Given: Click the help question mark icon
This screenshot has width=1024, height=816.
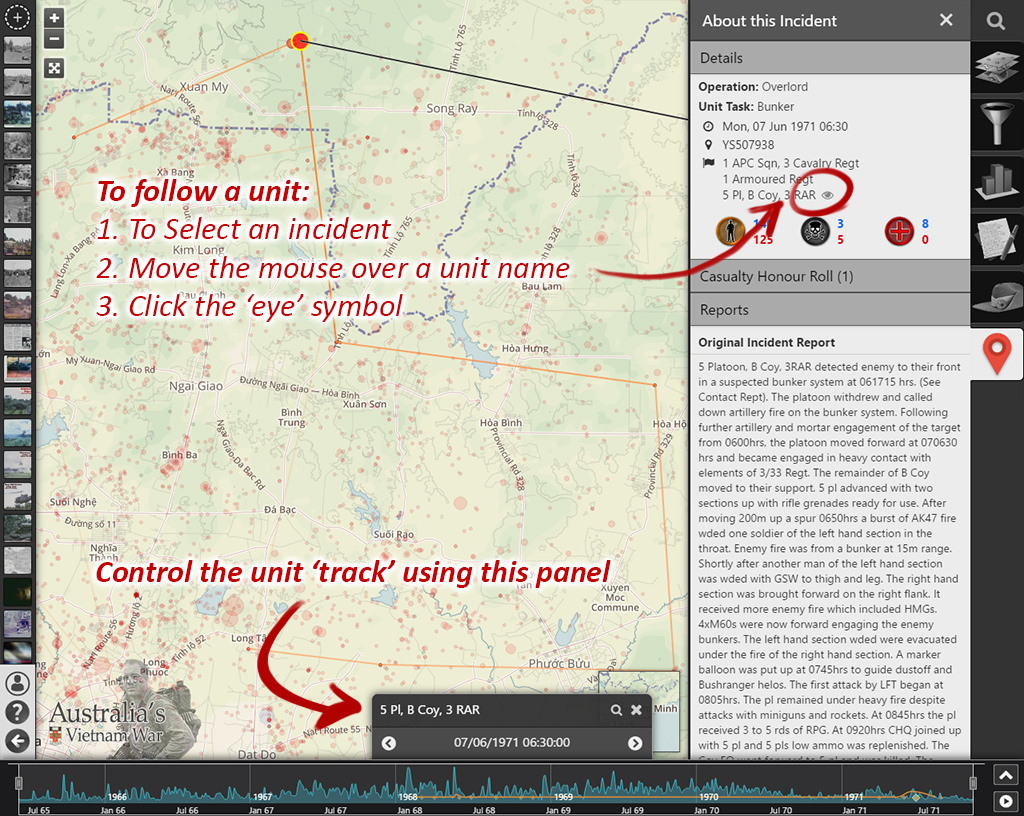Looking at the screenshot, I should click(17, 712).
